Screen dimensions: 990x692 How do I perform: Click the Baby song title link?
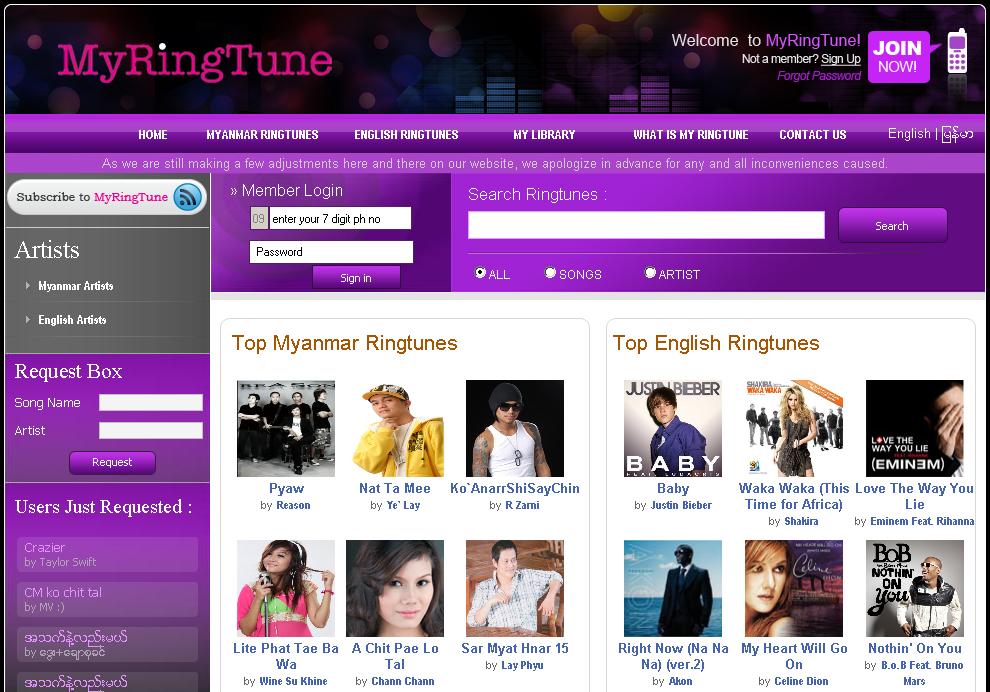click(x=672, y=489)
